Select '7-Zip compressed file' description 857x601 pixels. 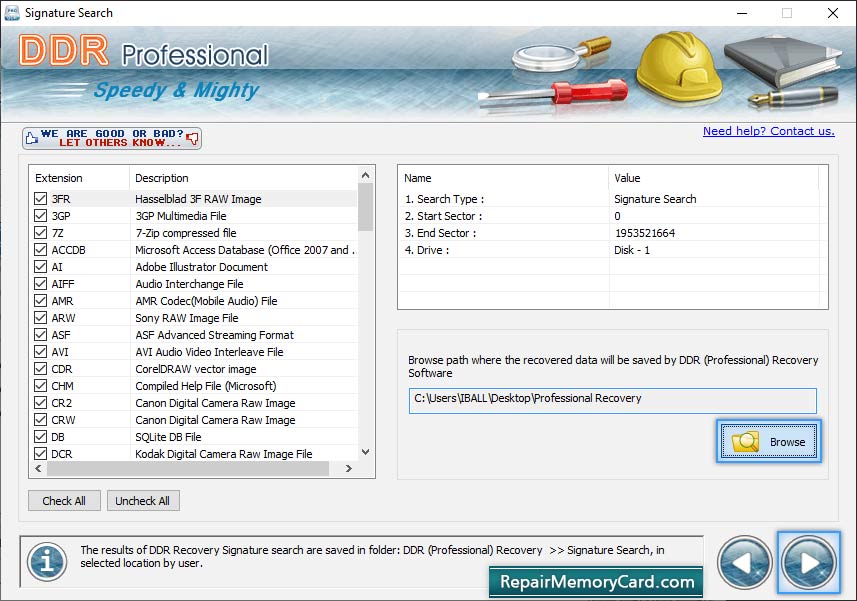tap(186, 233)
